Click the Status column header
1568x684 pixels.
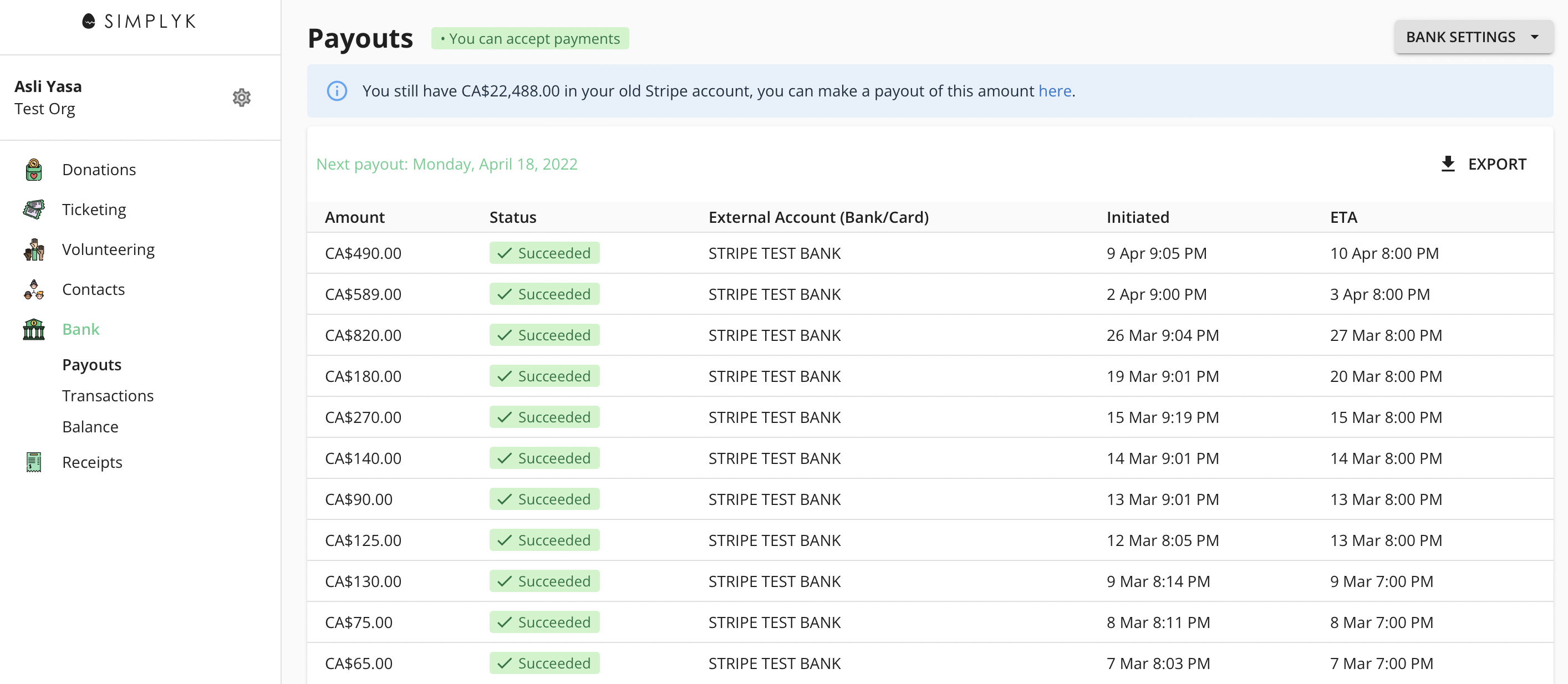point(513,217)
